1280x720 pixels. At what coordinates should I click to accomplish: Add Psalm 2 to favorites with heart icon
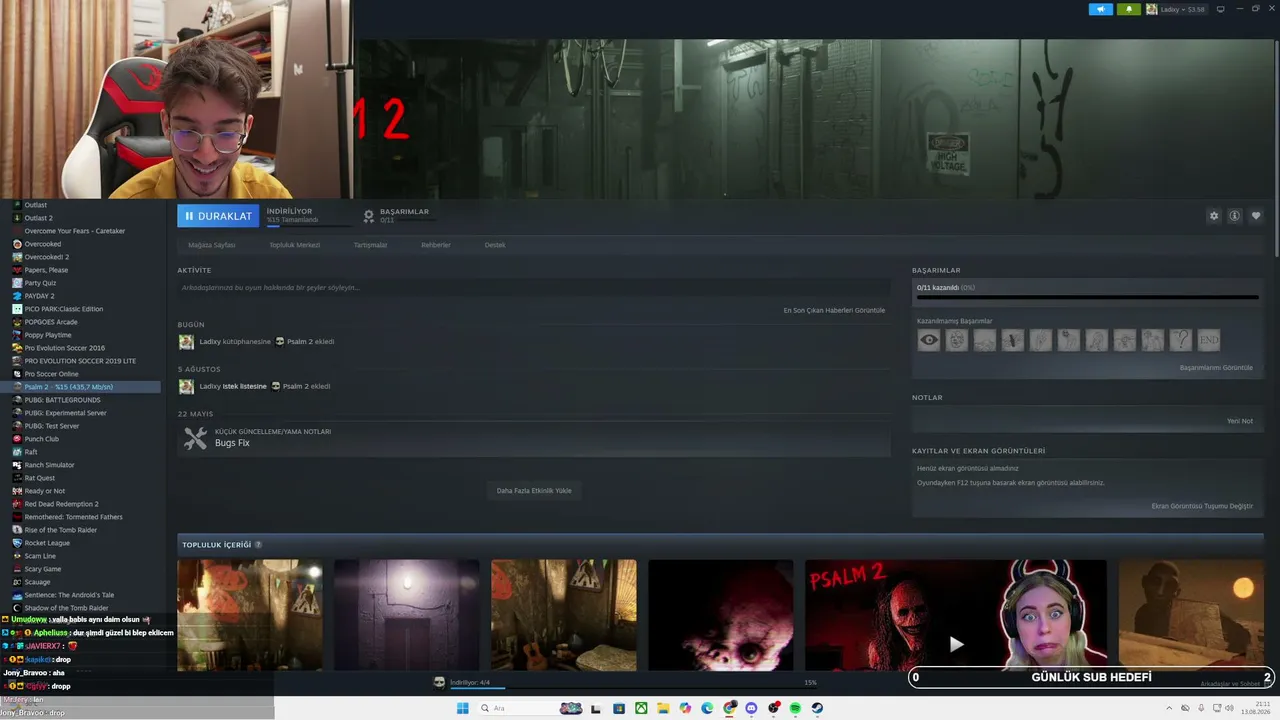(1256, 216)
